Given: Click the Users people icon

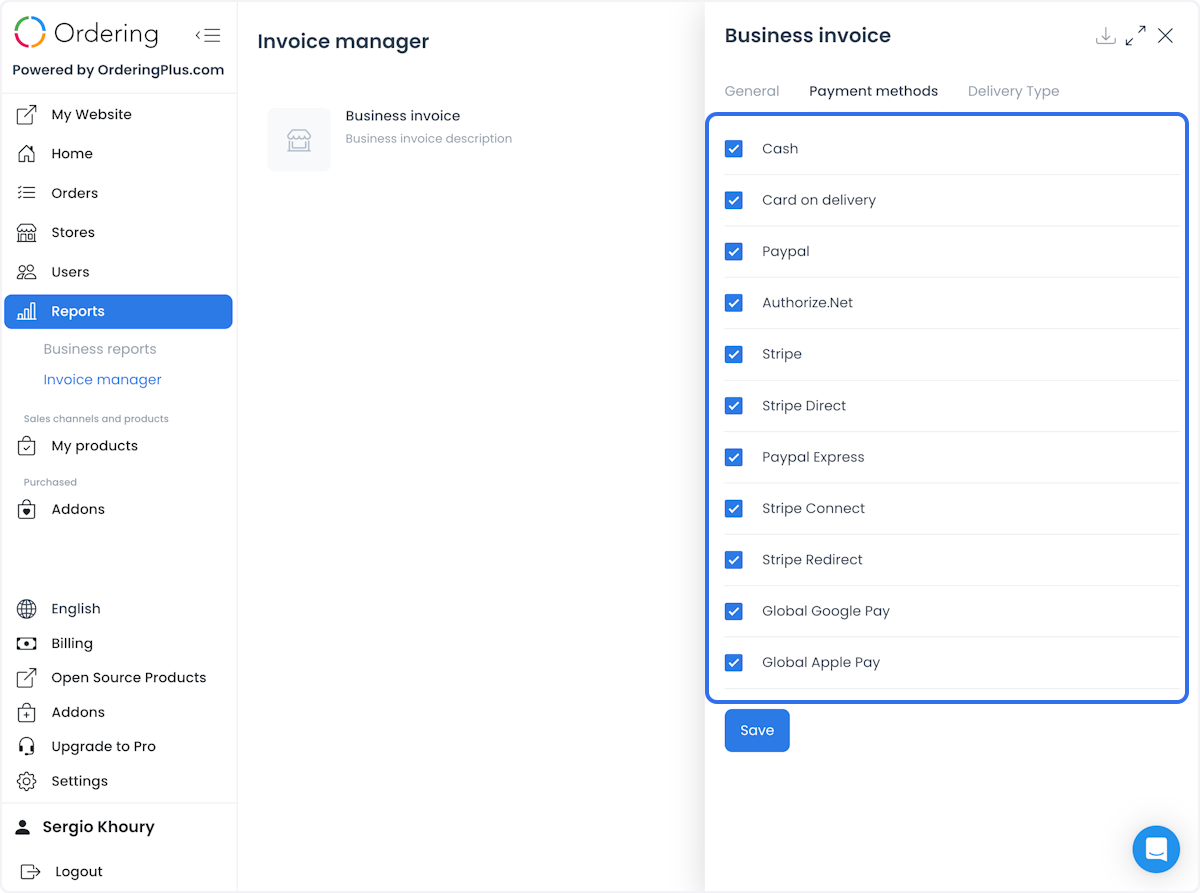Looking at the screenshot, I should (27, 272).
